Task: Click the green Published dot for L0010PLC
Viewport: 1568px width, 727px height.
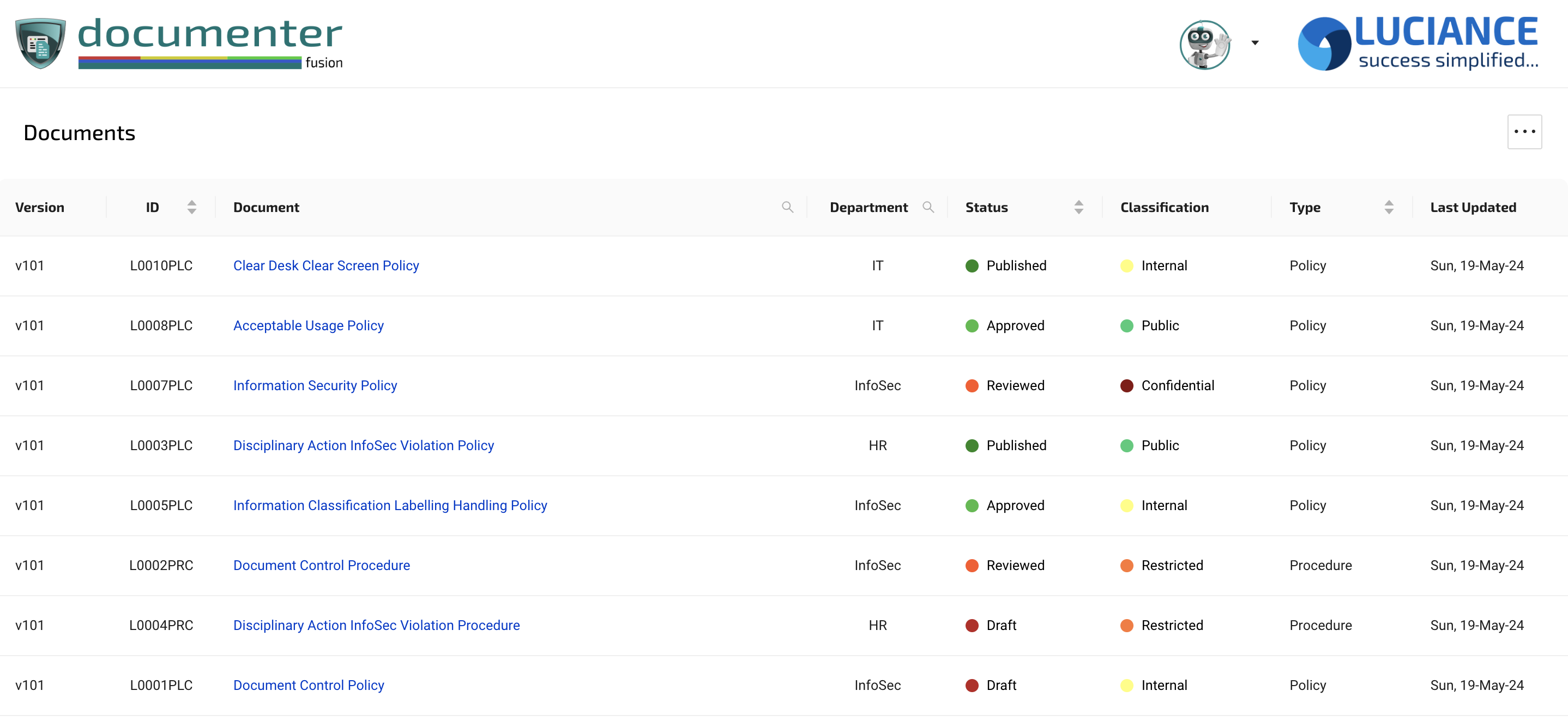Action: coord(972,266)
